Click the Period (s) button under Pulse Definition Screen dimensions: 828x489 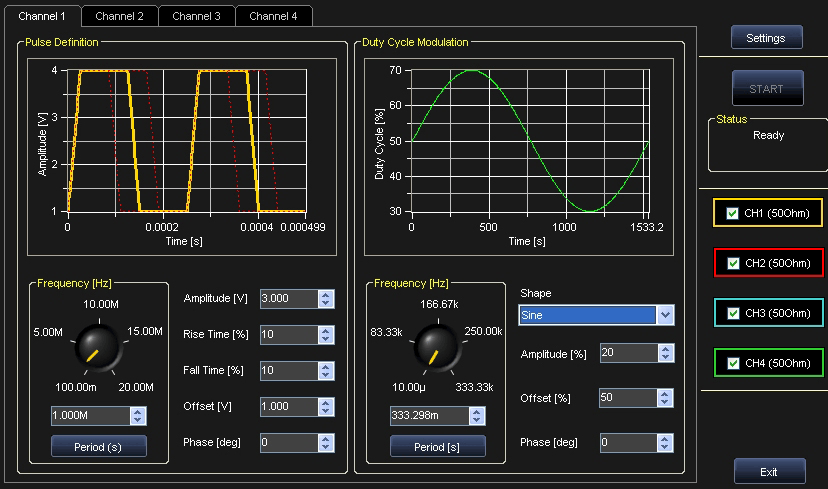(99, 446)
